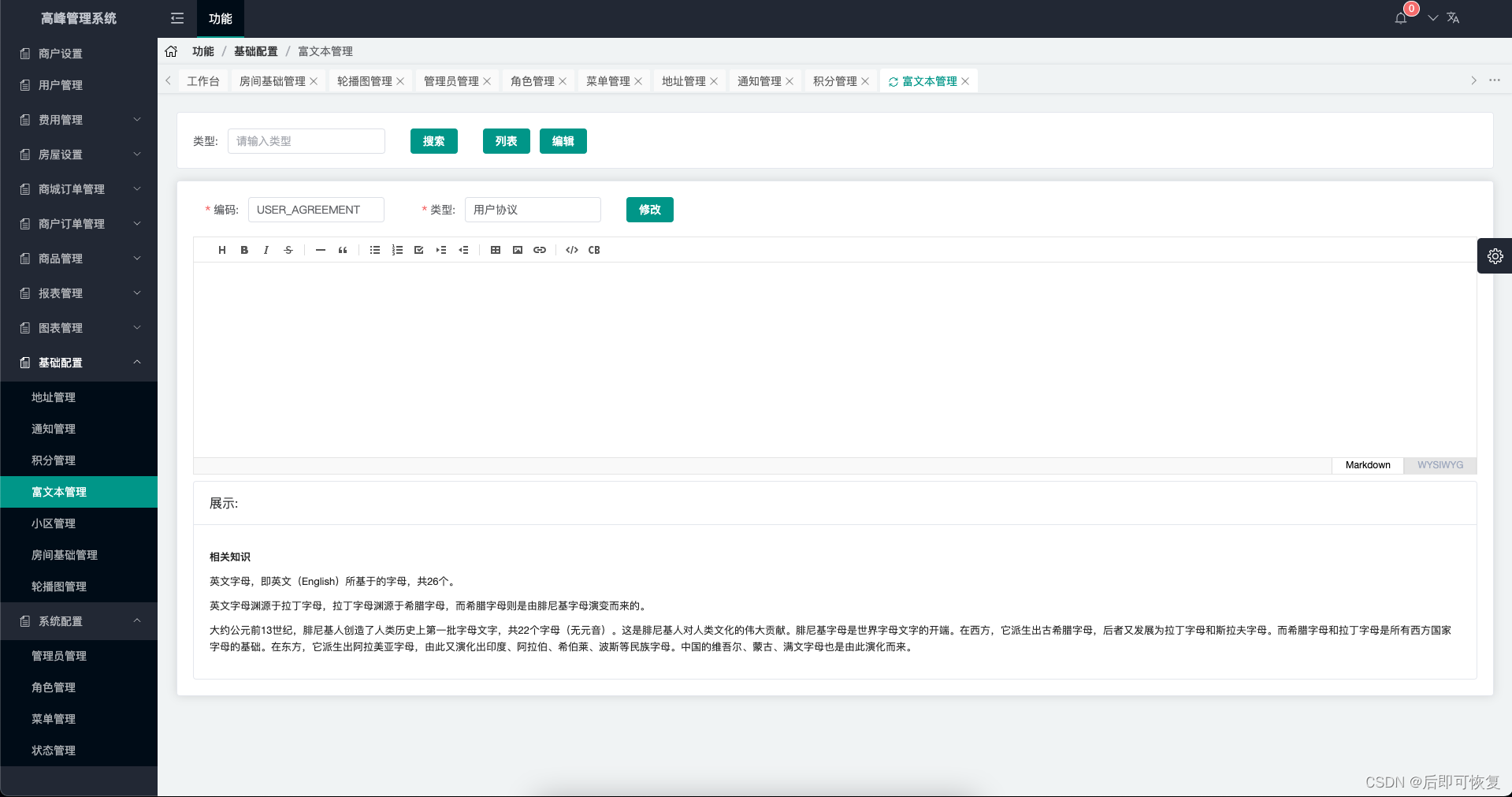
Task: Open the 工作台 tab
Action: pyautogui.click(x=203, y=81)
